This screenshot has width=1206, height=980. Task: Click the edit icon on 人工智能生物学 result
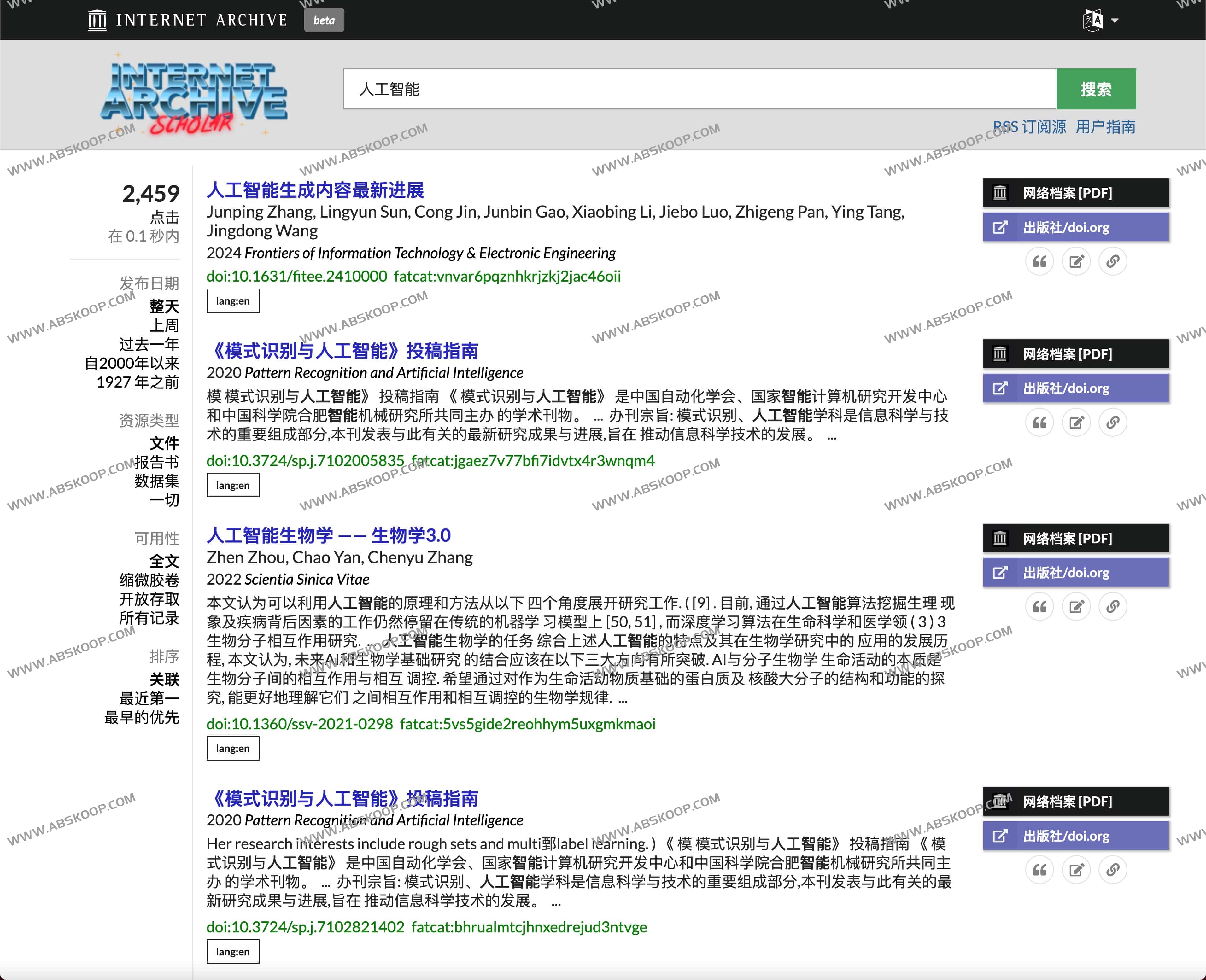[1076, 606]
